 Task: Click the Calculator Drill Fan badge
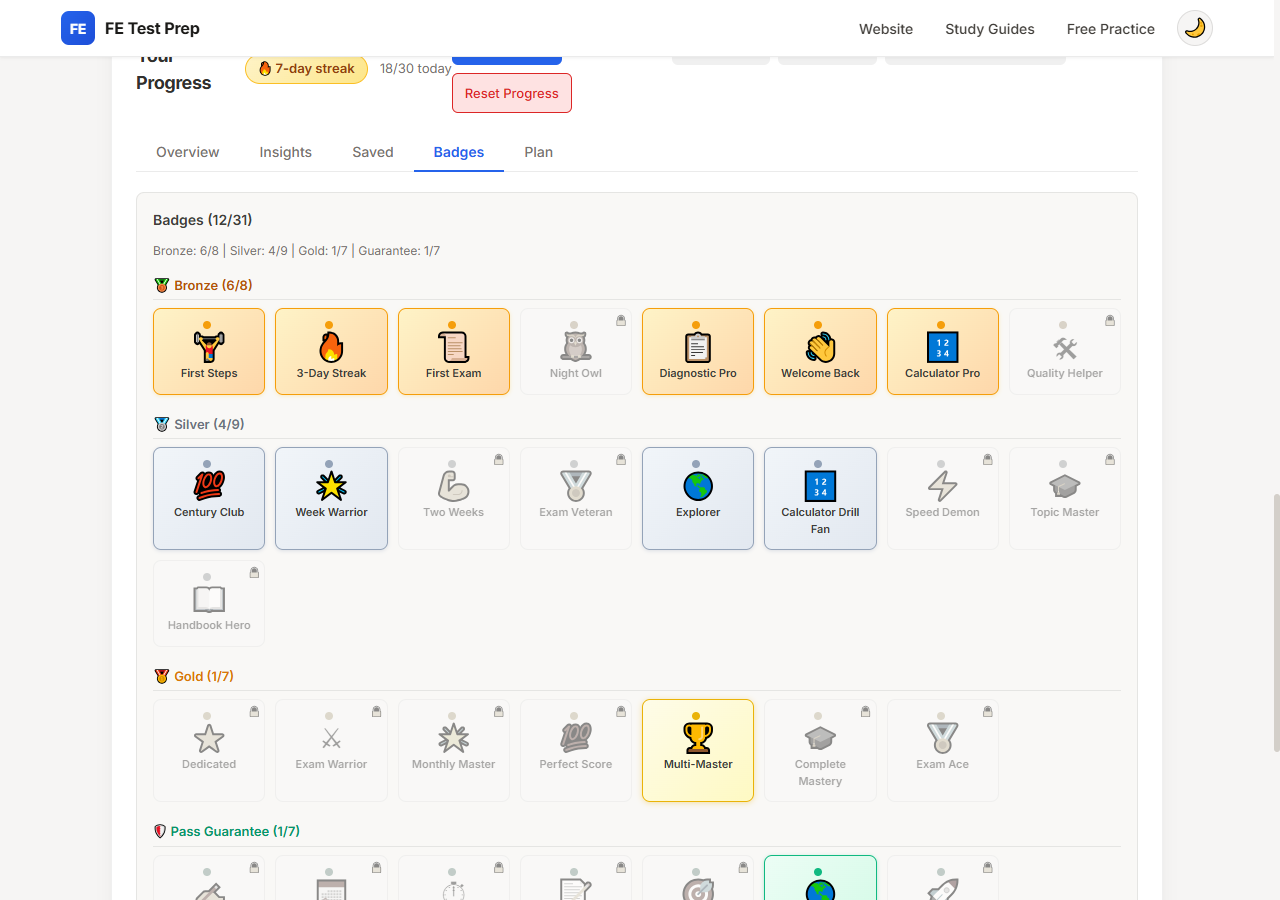click(820, 498)
